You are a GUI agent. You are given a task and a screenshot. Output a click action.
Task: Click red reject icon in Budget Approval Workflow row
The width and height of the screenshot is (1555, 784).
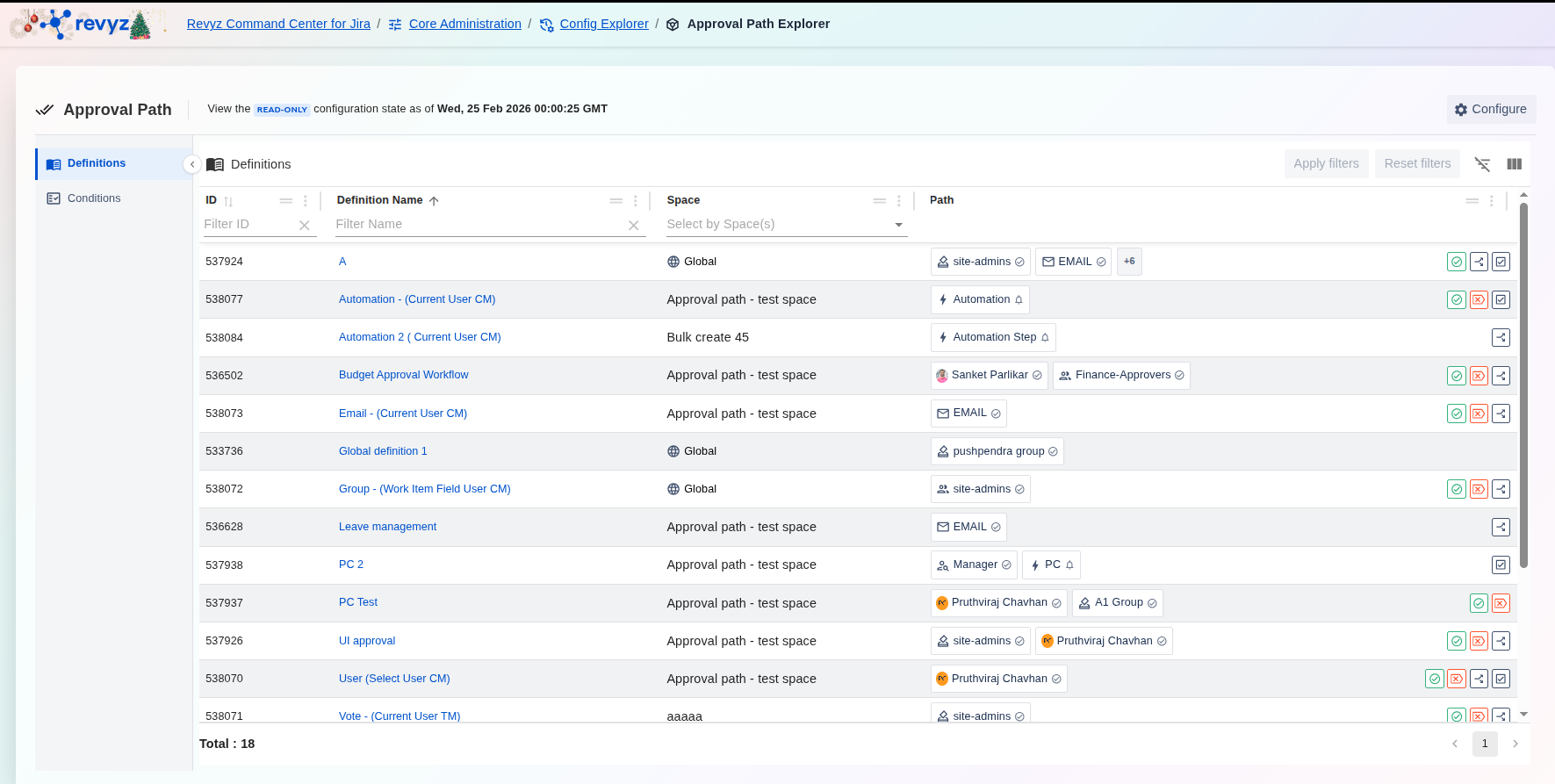coord(1479,376)
